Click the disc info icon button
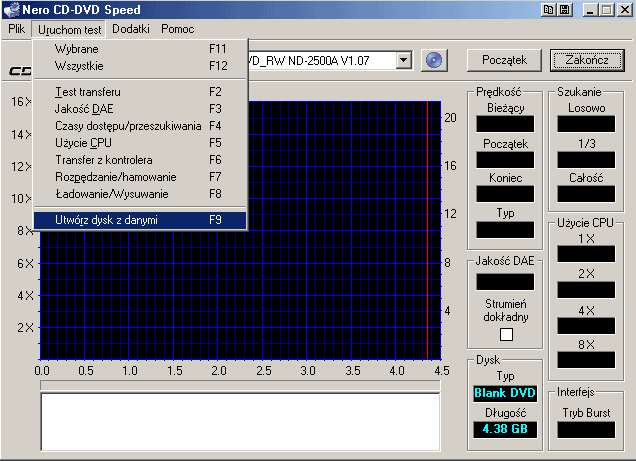Screen dimensions: 636x461 pos(434,60)
